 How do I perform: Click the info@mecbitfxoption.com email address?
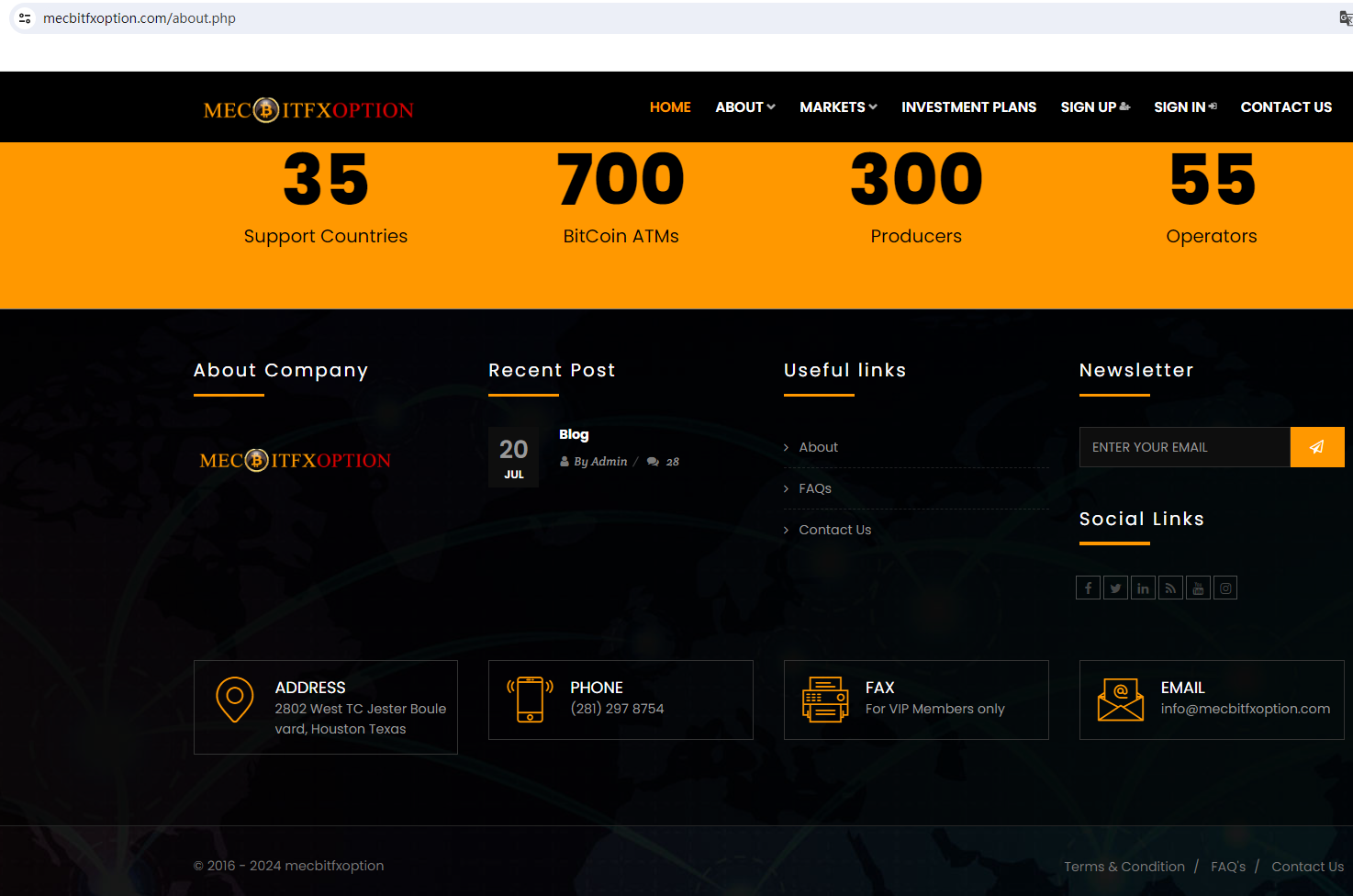coord(1246,709)
